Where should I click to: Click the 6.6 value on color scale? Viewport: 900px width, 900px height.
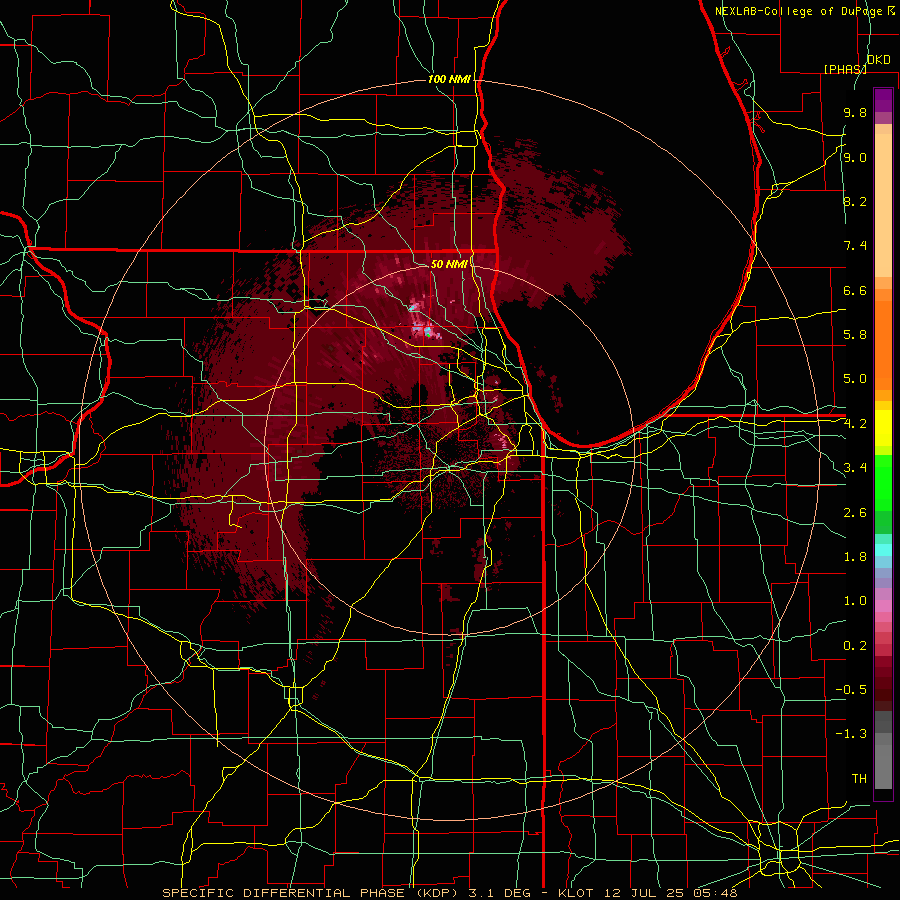[x=855, y=290]
